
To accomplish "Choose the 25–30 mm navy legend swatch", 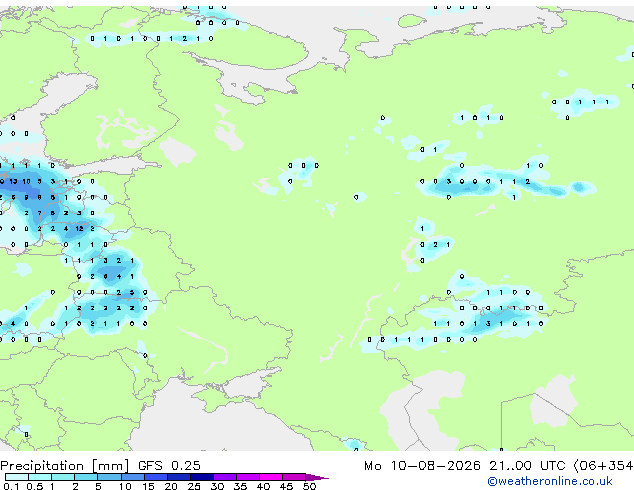I will tap(201, 477).
